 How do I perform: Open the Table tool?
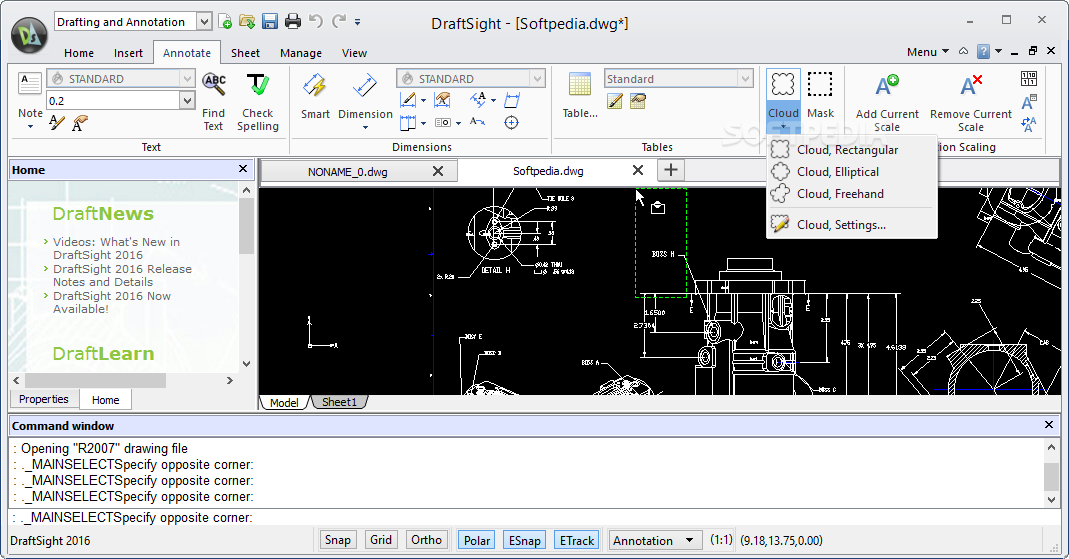[x=580, y=95]
